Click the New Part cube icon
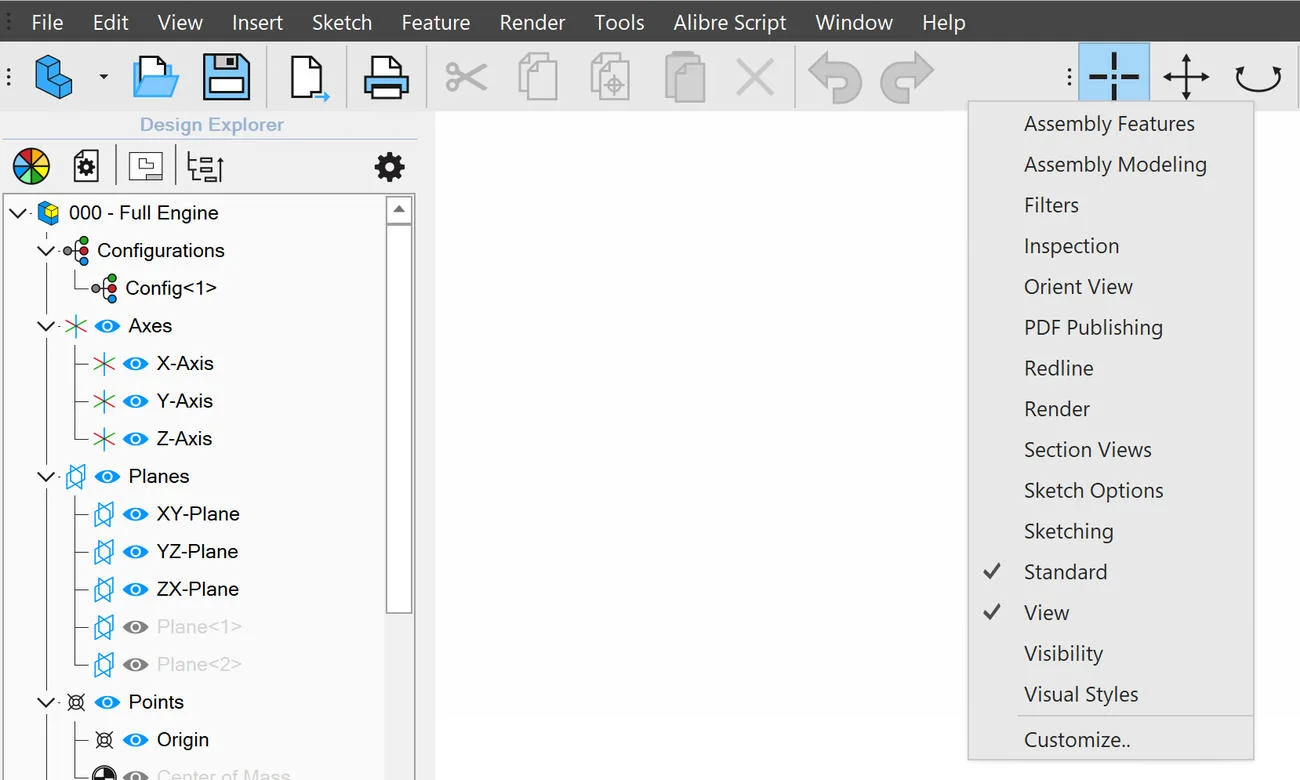 (x=54, y=76)
